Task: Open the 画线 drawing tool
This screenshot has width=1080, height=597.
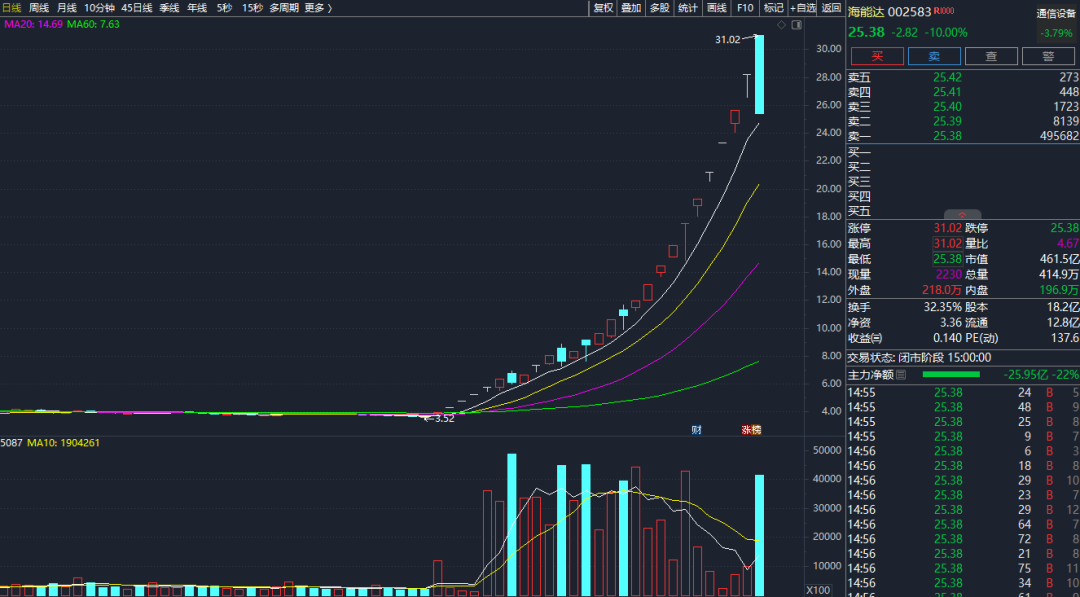Action: tap(717, 8)
